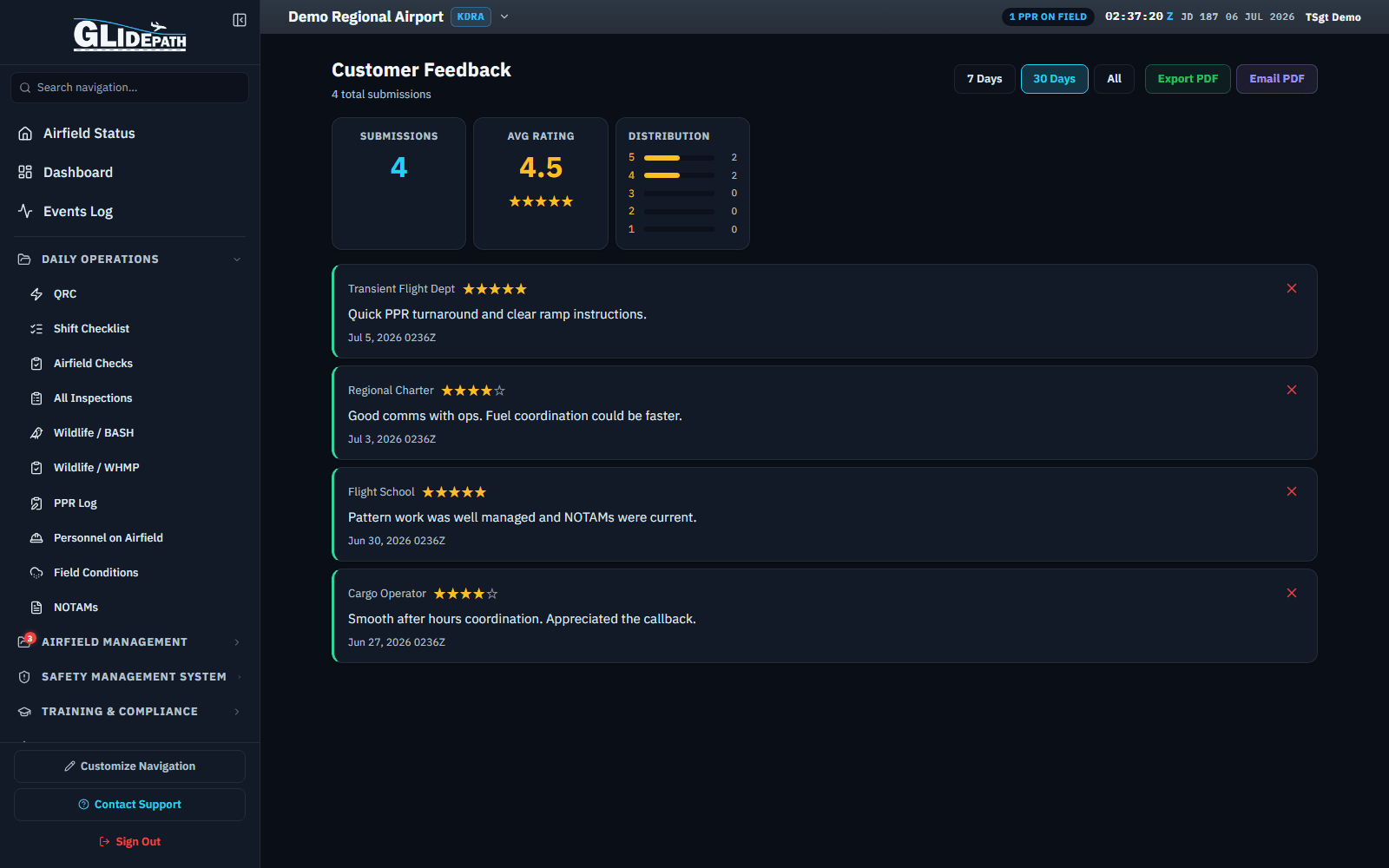Click the Wildlife / WHMP clipboard icon
This screenshot has height=868, width=1389.
click(36, 468)
